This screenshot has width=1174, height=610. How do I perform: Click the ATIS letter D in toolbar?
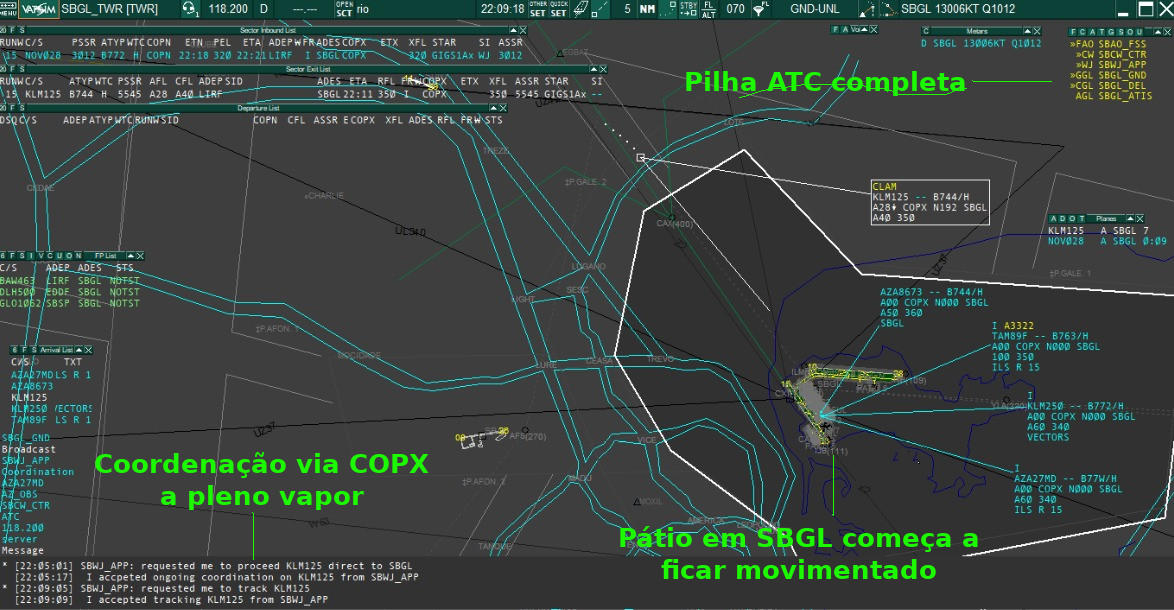(264, 9)
